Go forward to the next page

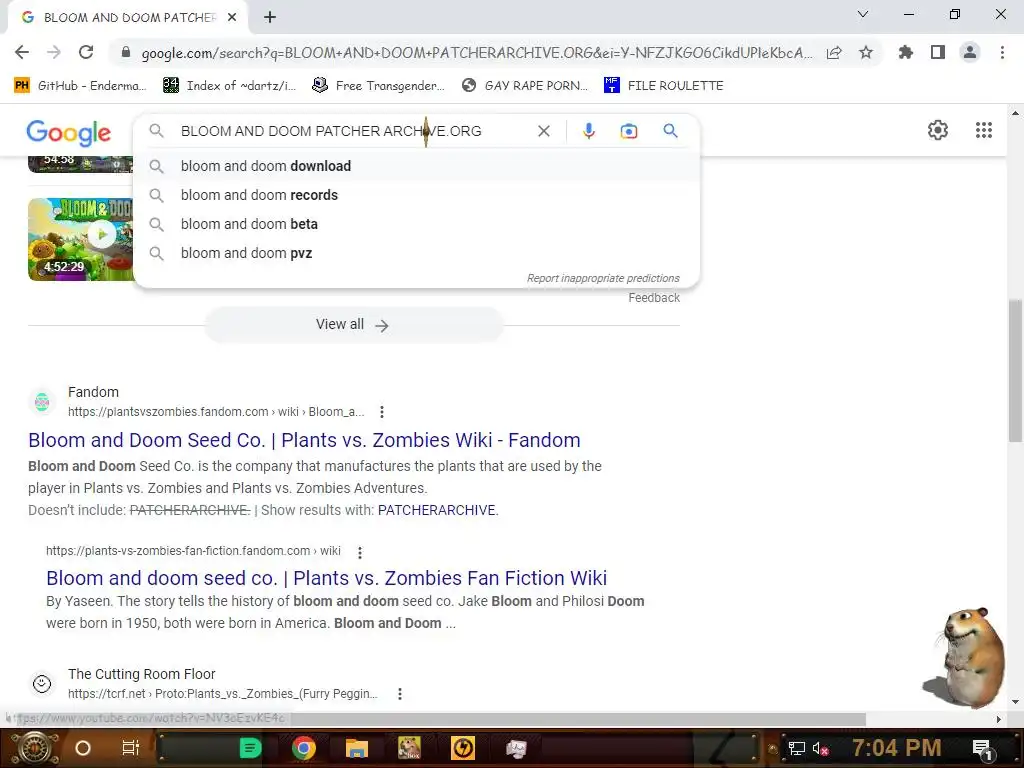click(54, 52)
